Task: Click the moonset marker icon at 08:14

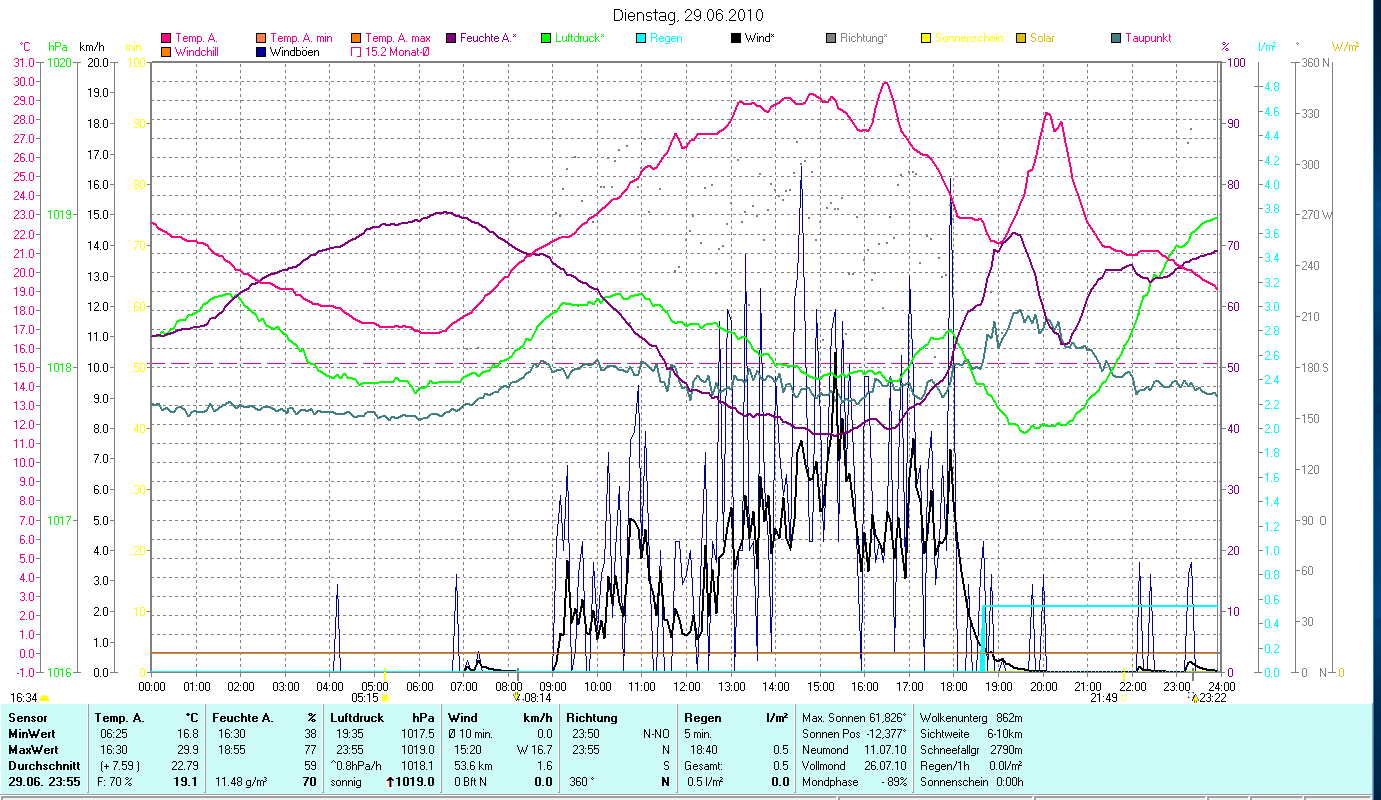Action: point(517,698)
